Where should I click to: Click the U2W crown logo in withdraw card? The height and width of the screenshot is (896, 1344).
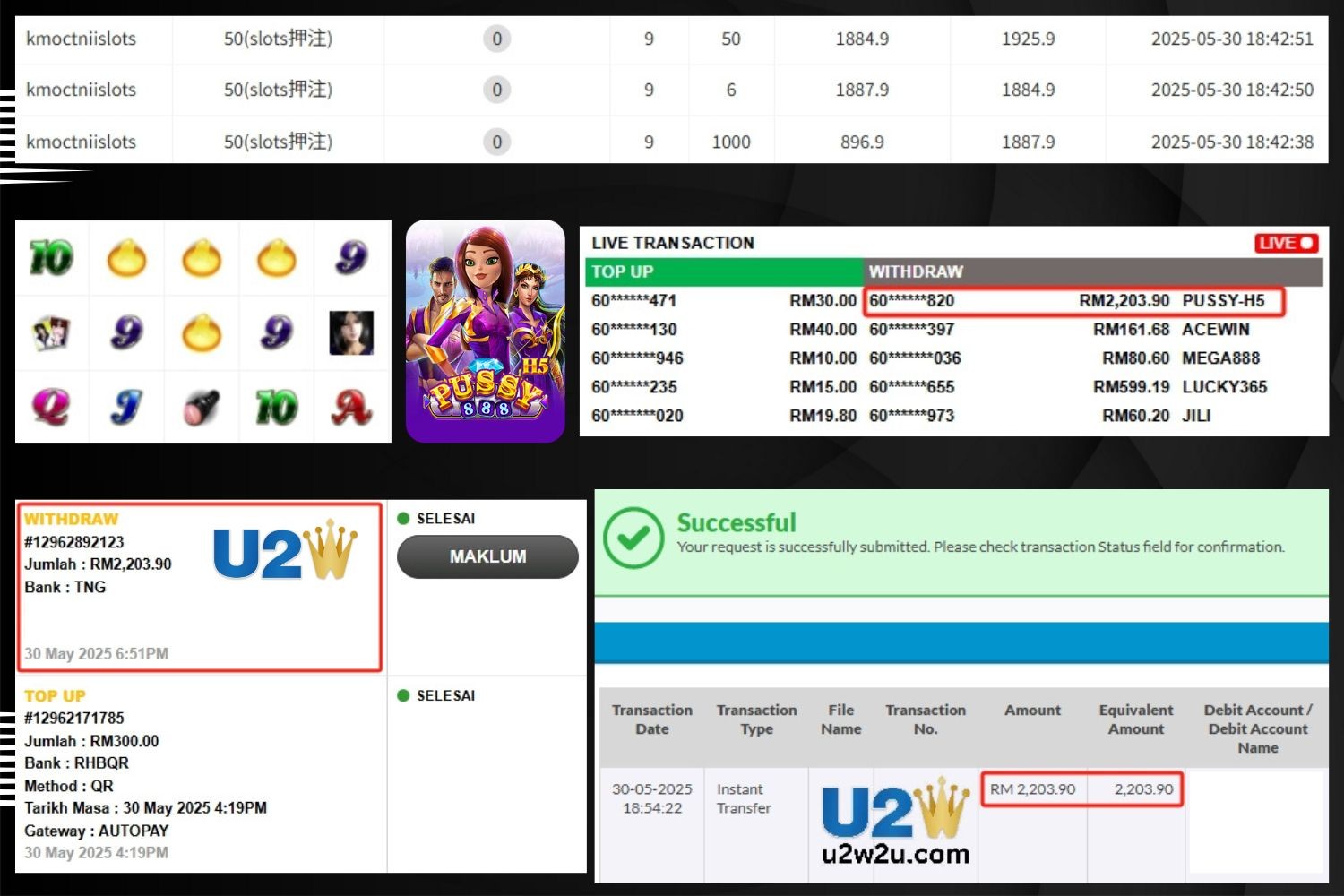285,549
